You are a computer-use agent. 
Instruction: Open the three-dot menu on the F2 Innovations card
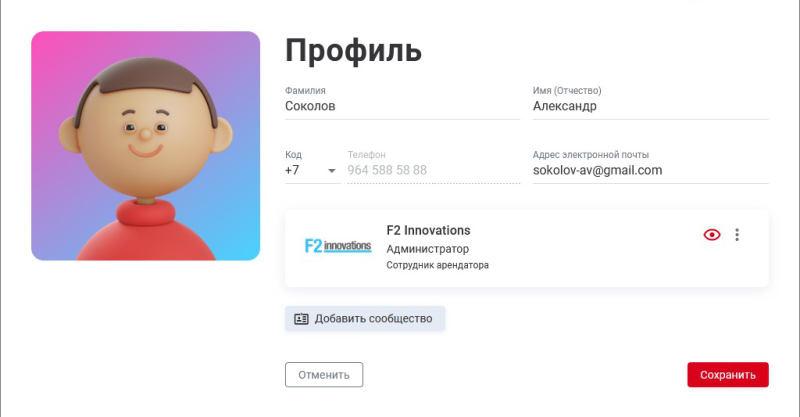click(737, 235)
